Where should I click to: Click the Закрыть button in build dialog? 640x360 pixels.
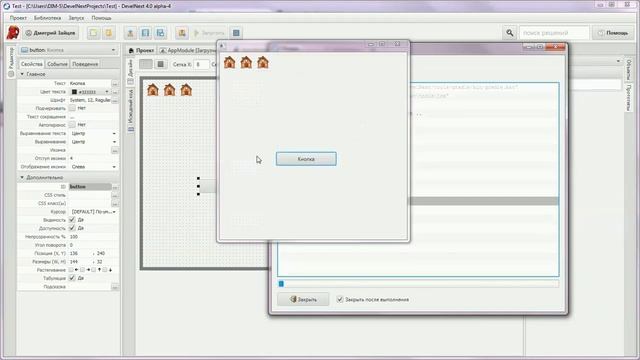pyautogui.click(x=303, y=299)
